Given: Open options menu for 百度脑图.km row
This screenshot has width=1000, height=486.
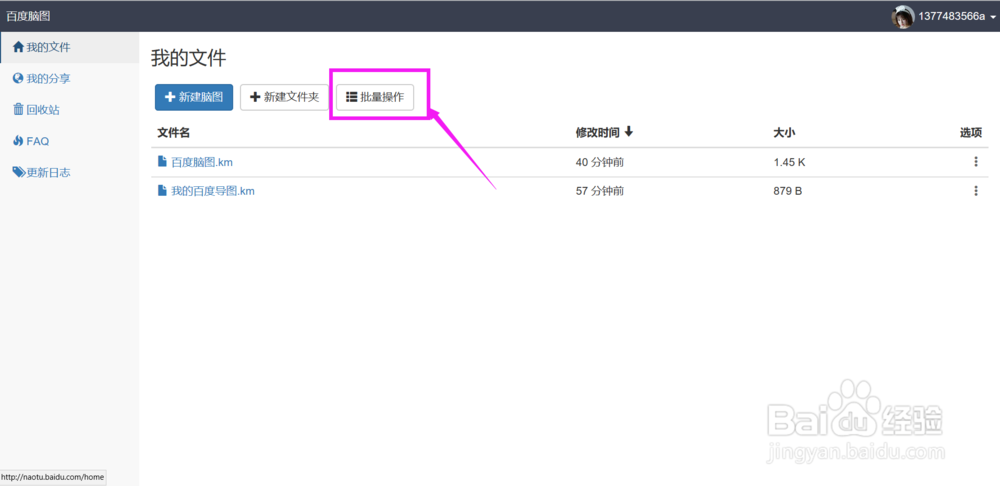Looking at the screenshot, I should click(x=976, y=162).
